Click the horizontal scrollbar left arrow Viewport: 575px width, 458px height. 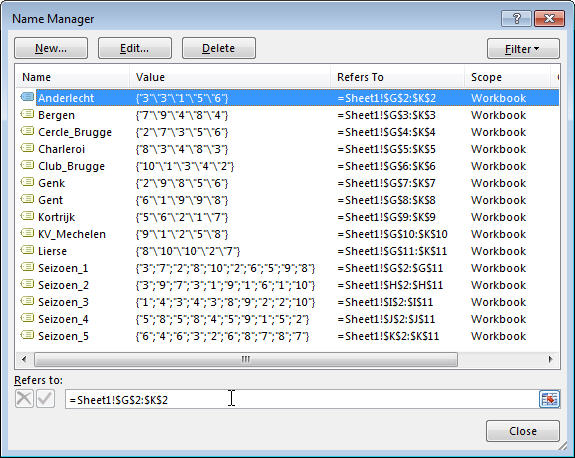[24, 359]
